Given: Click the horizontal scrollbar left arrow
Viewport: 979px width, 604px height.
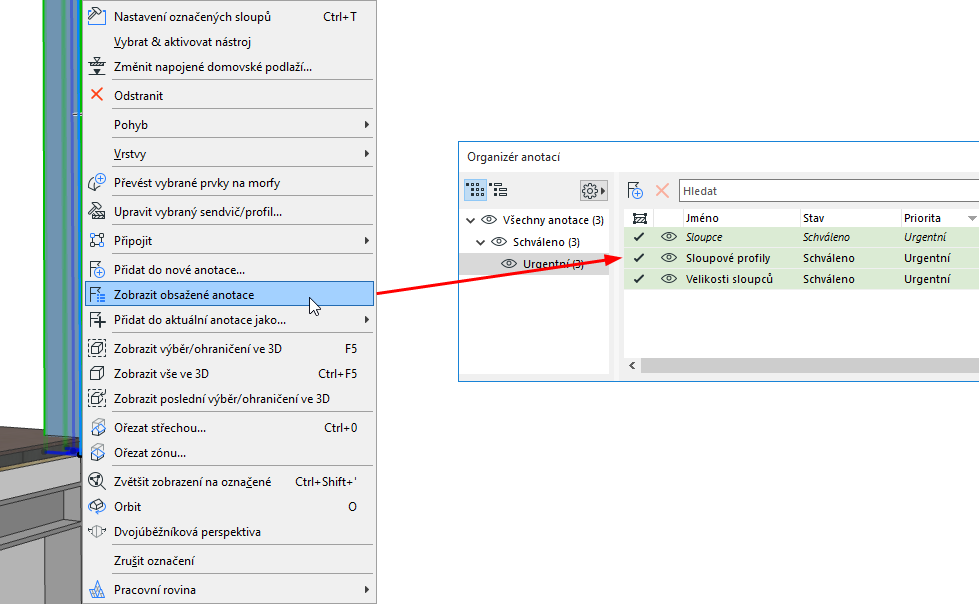Looking at the screenshot, I should click(632, 365).
